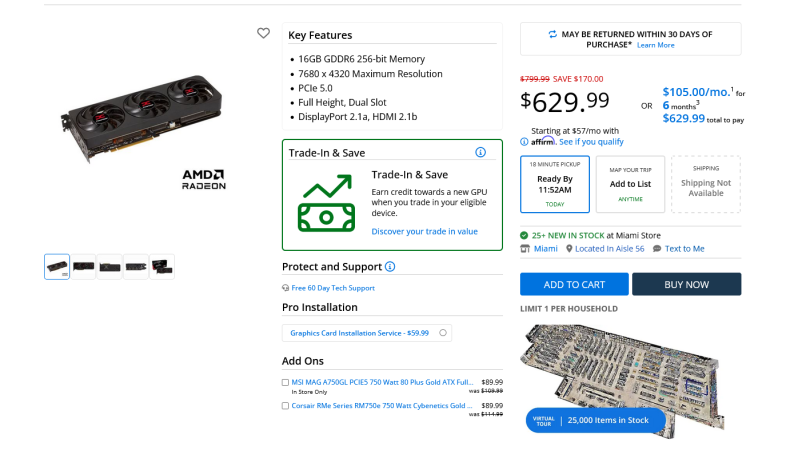Select the second product thumbnail image
This screenshot has width=810, height=463.
click(83, 267)
